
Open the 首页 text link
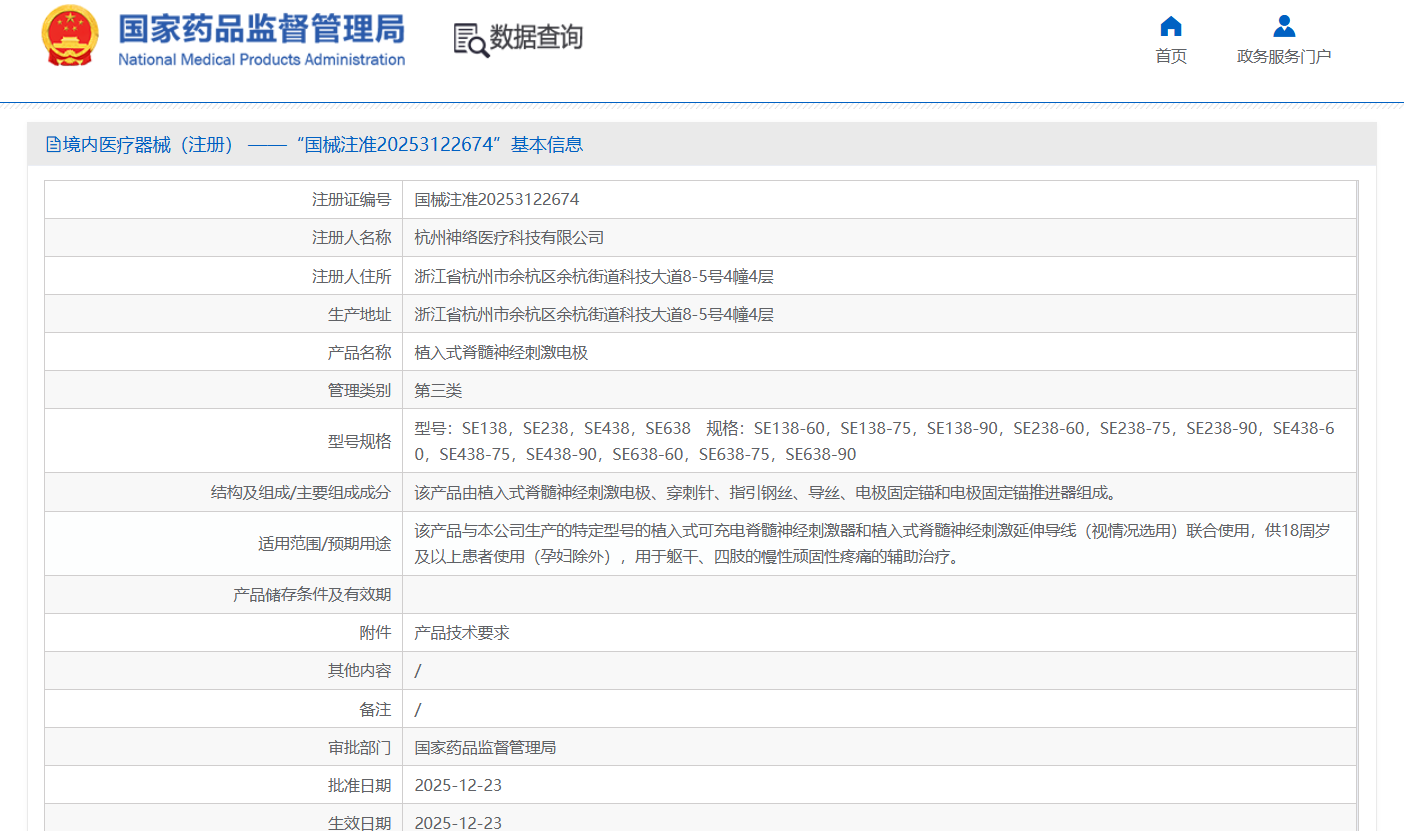tap(1170, 56)
